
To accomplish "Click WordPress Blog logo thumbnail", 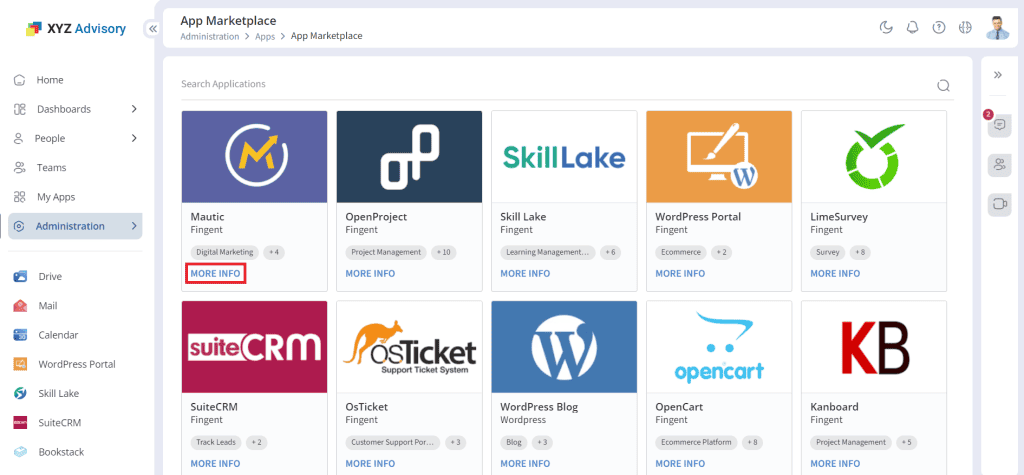I will 564,347.
